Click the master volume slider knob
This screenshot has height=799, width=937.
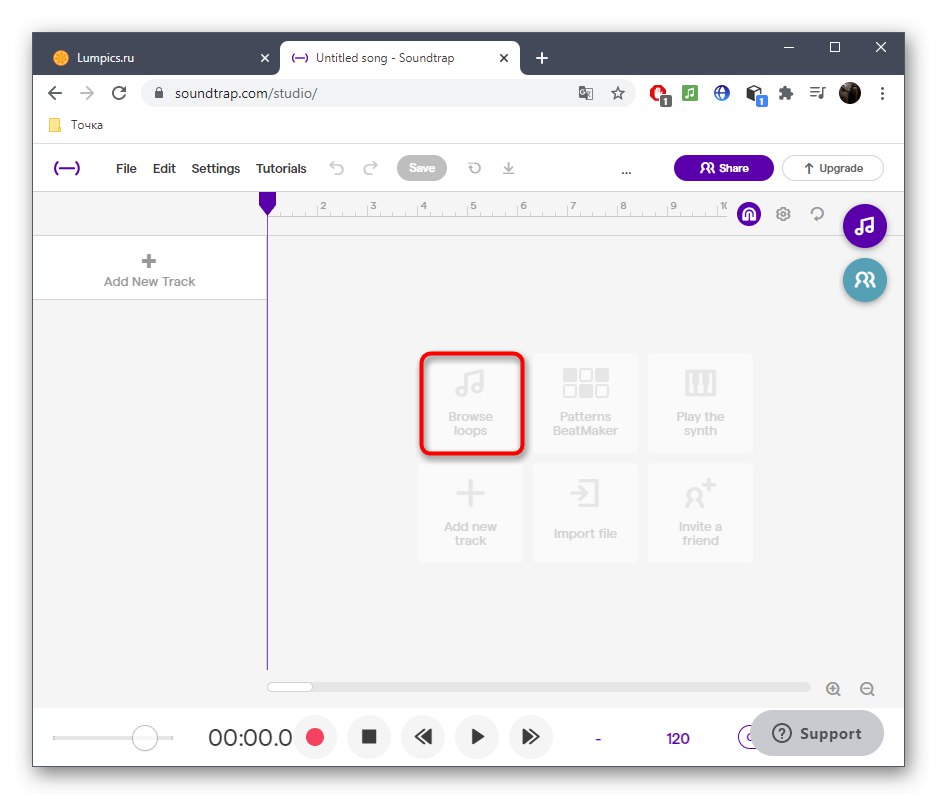click(145, 738)
